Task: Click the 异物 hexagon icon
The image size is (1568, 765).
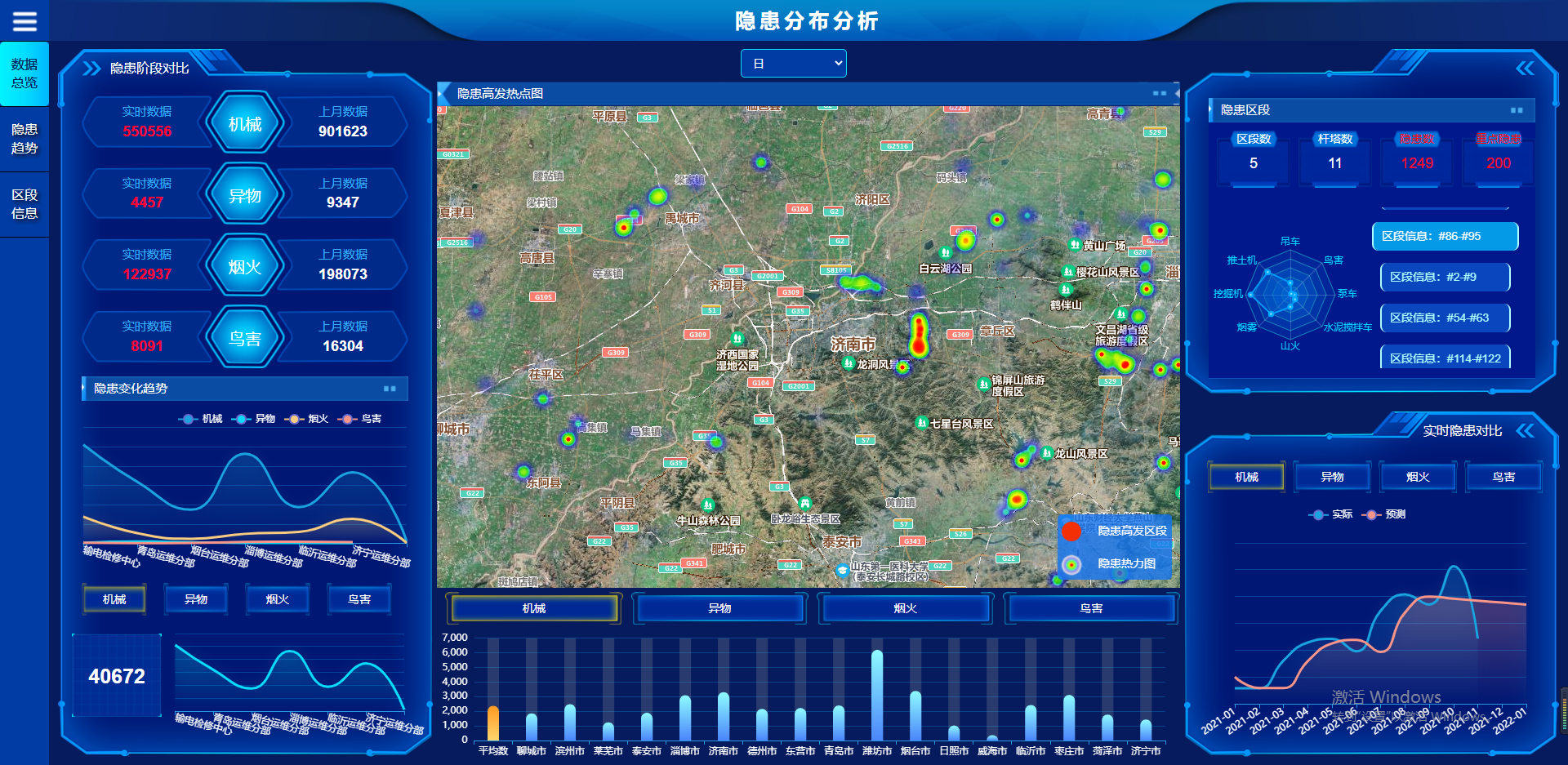Action: [x=245, y=195]
